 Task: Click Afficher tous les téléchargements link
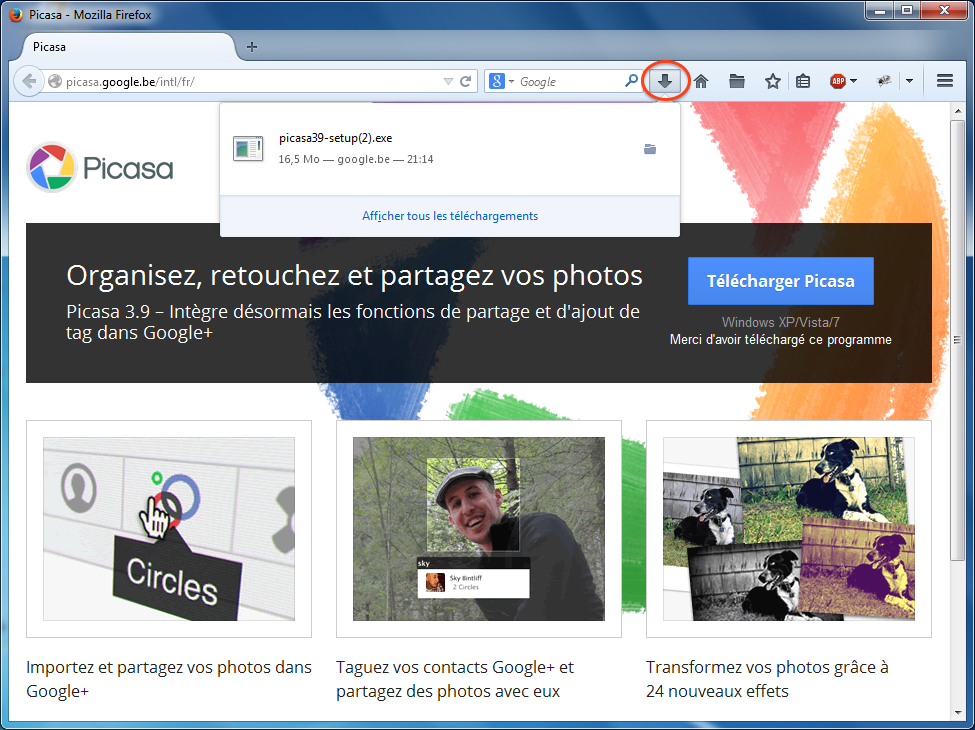(450, 216)
